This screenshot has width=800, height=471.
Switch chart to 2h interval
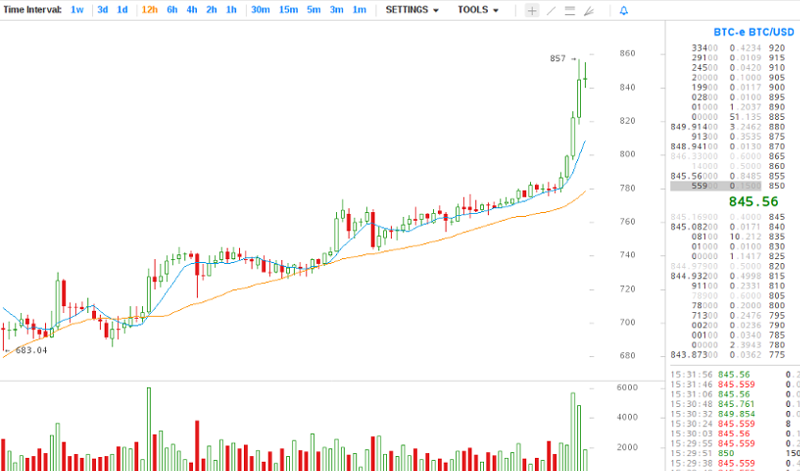211,10
